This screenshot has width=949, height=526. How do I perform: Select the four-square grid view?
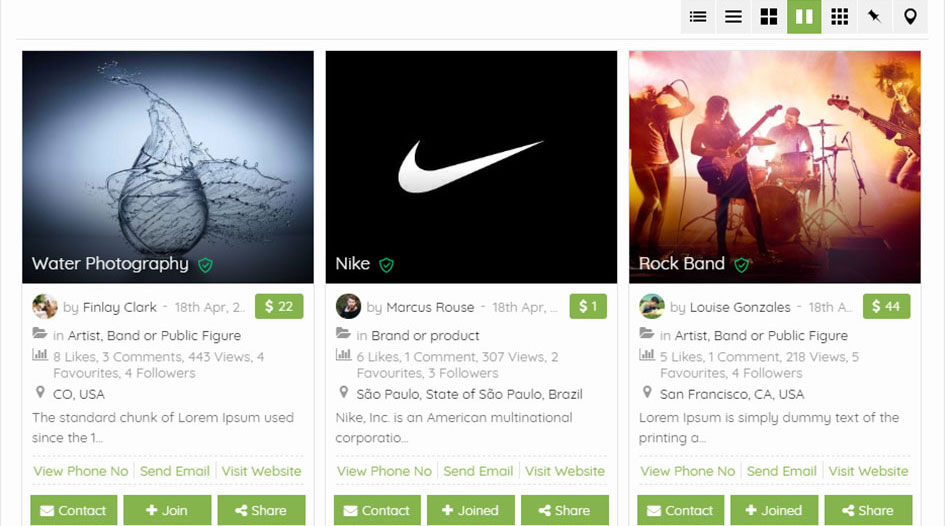tap(769, 17)
